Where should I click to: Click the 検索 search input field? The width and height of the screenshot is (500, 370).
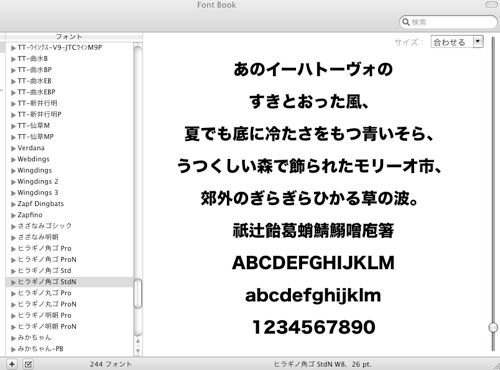[x=448, y=22]
